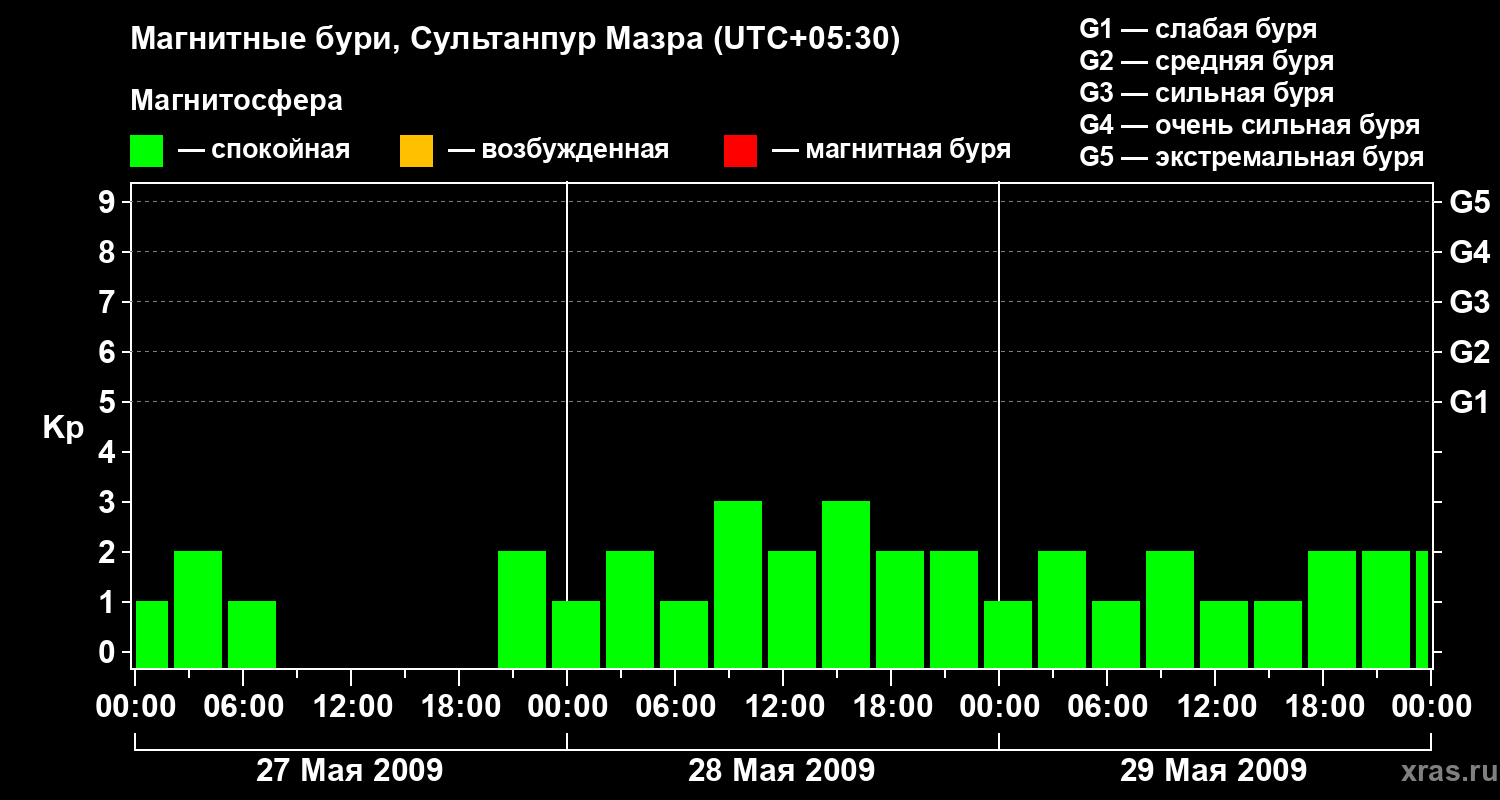Select the 'Магнитосфера' legend heading
Image resolution: width=1500 pixels, height=800 pixels.
237,101
